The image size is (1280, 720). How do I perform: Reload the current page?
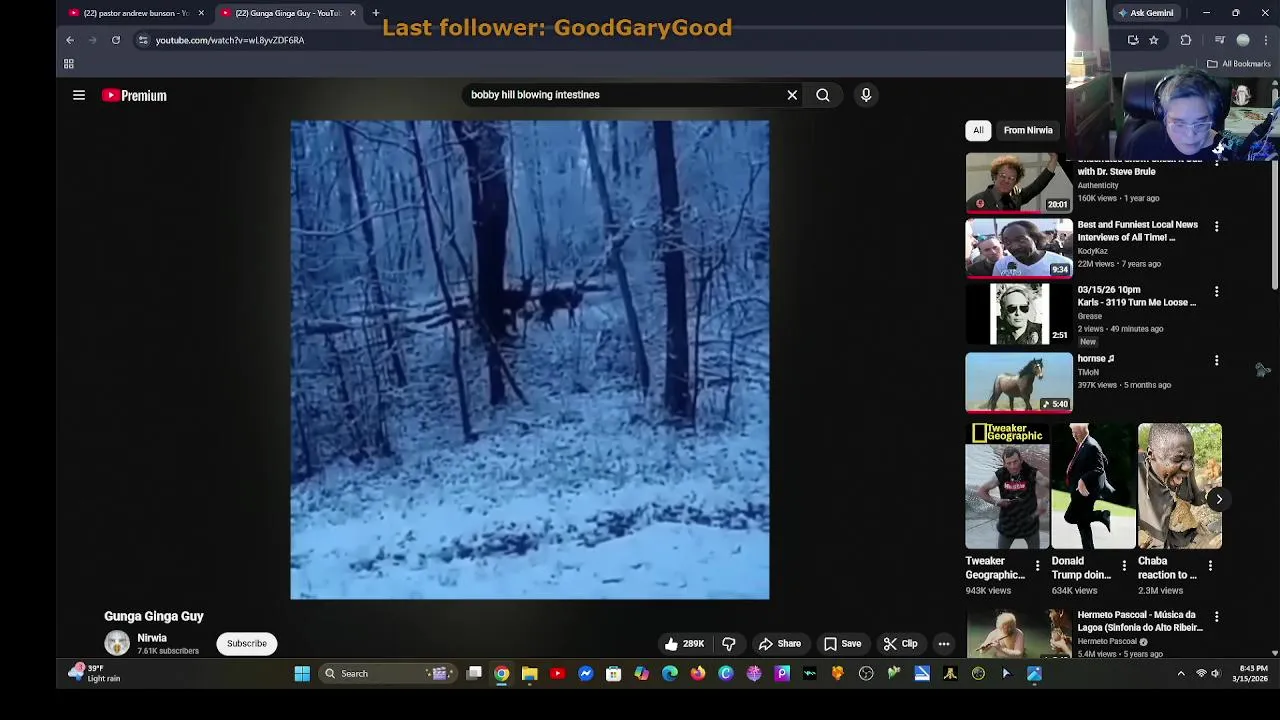[116, 40]
